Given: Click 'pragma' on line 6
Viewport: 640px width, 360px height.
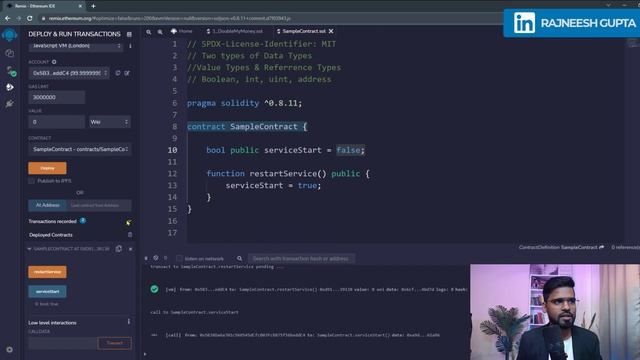Looking at the screenshot, I should (x=201, y=103).
